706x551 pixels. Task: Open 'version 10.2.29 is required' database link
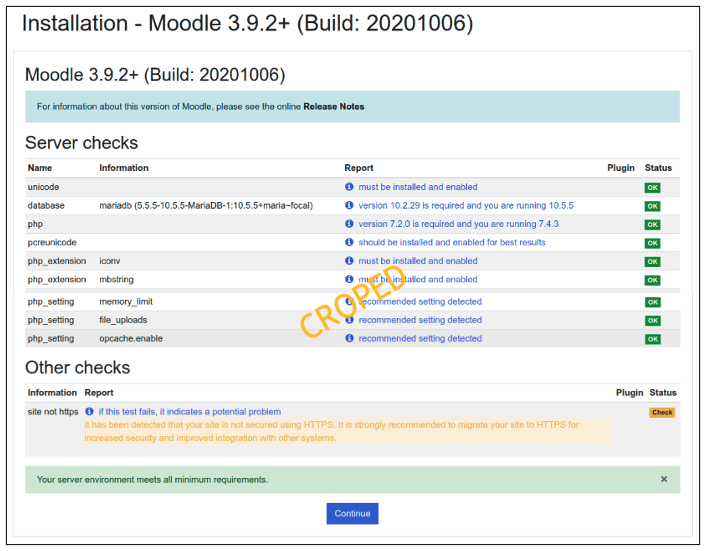[466, 205]
